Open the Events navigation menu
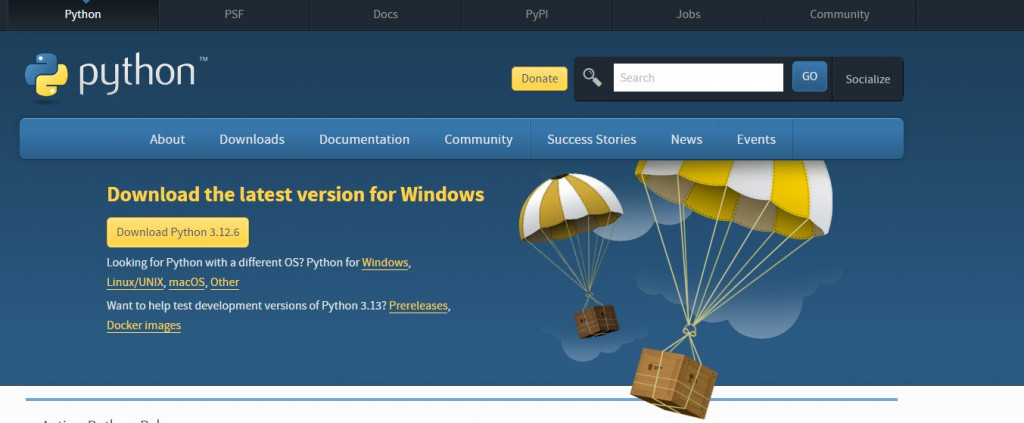This screenshot has height=423, width=1024. pos(756,139)
